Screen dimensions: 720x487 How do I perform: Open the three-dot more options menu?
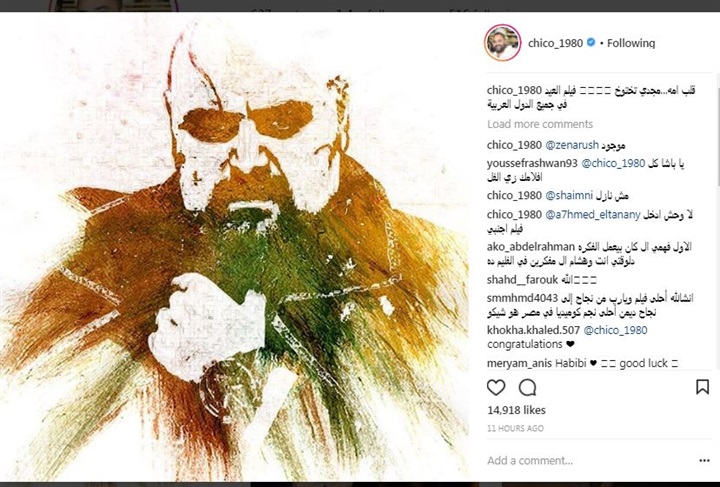(x=704, y=460)
